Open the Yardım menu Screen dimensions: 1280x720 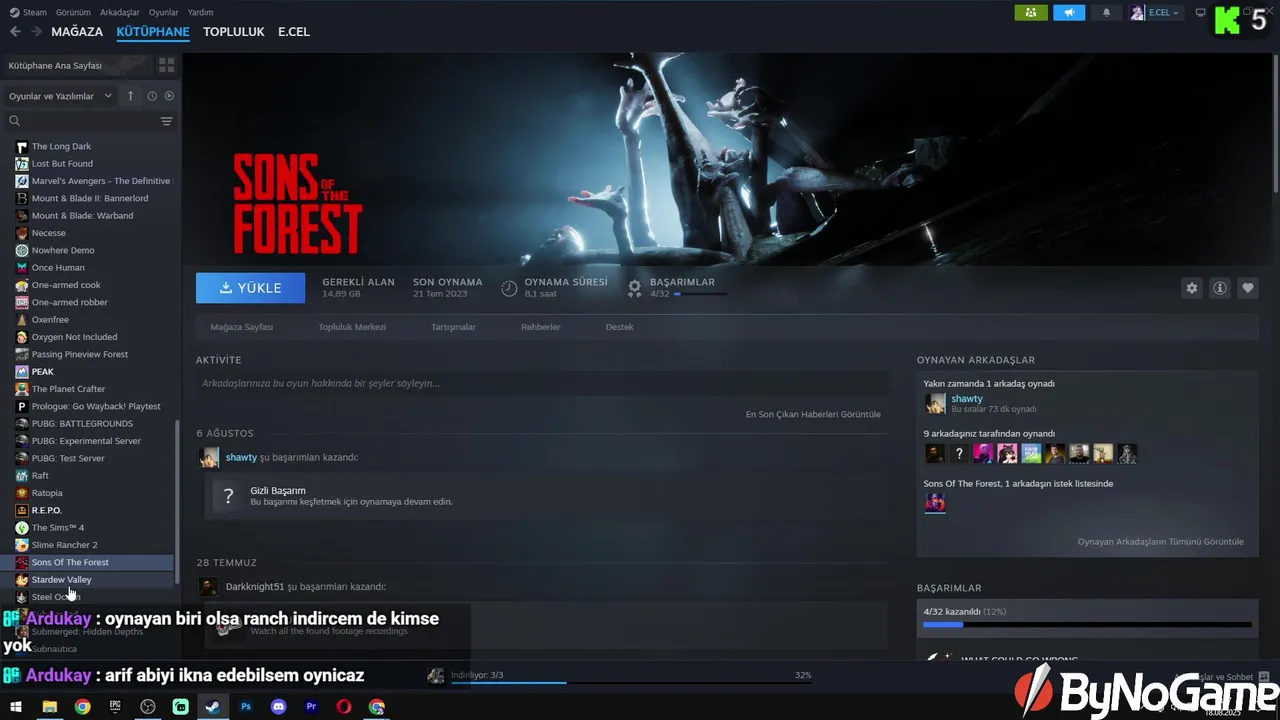tap(200, 12)
